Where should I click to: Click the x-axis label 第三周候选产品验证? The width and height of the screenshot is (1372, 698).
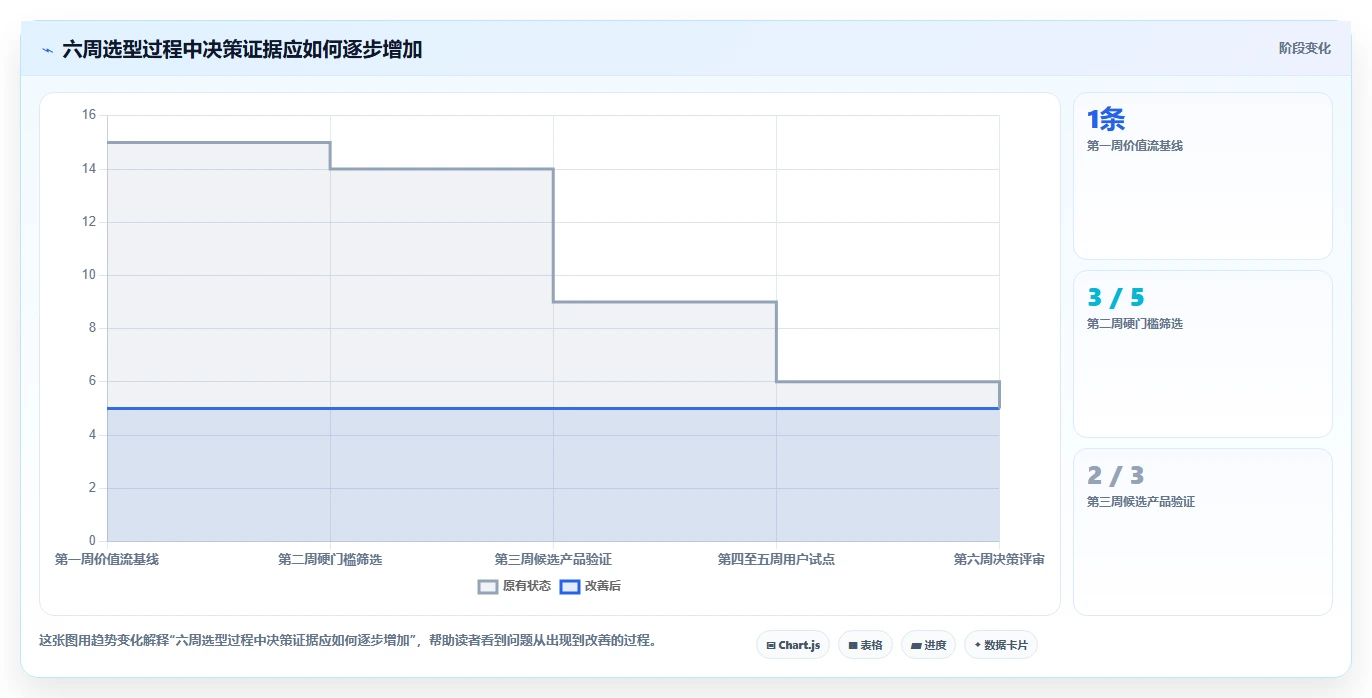[x=553, y=560]
